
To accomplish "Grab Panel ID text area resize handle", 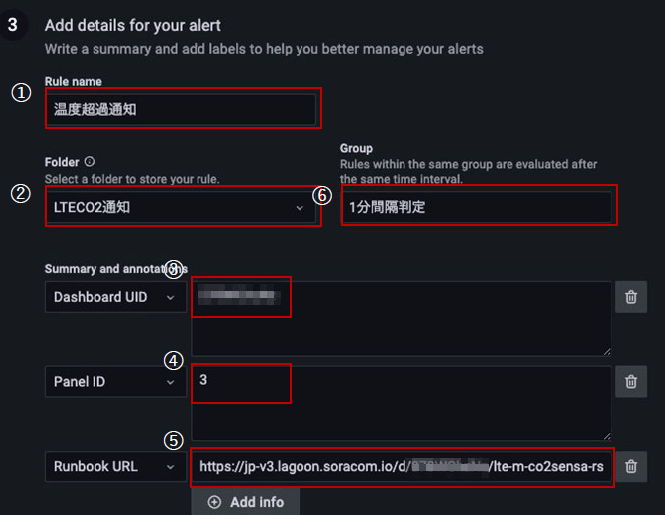I will [607, 436].
